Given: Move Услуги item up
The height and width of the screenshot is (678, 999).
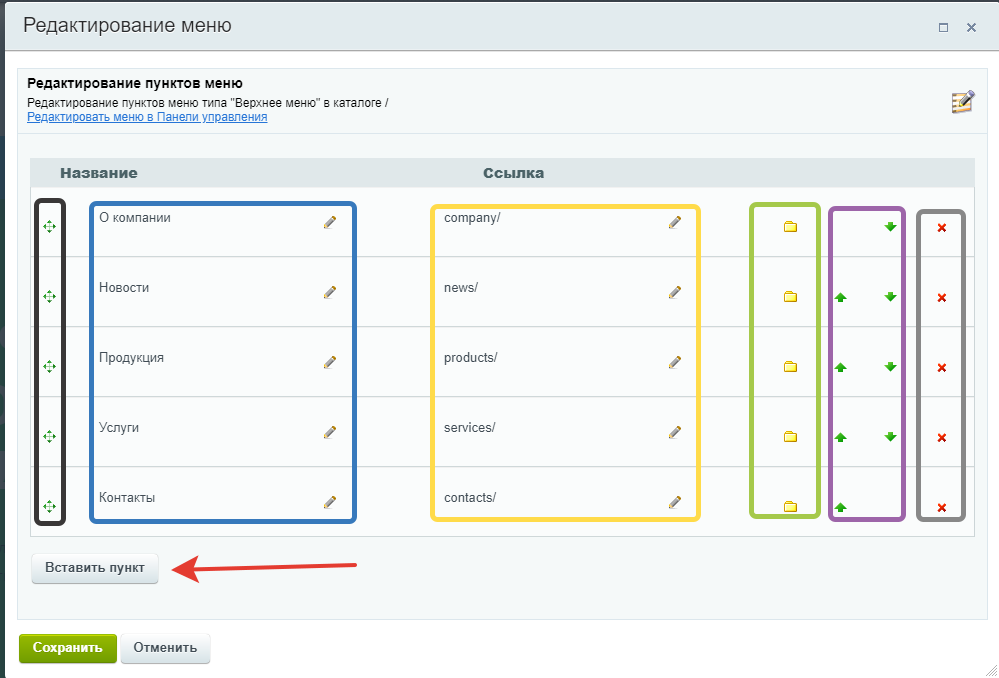Looking at the screenshot, I should coord(840,437).
